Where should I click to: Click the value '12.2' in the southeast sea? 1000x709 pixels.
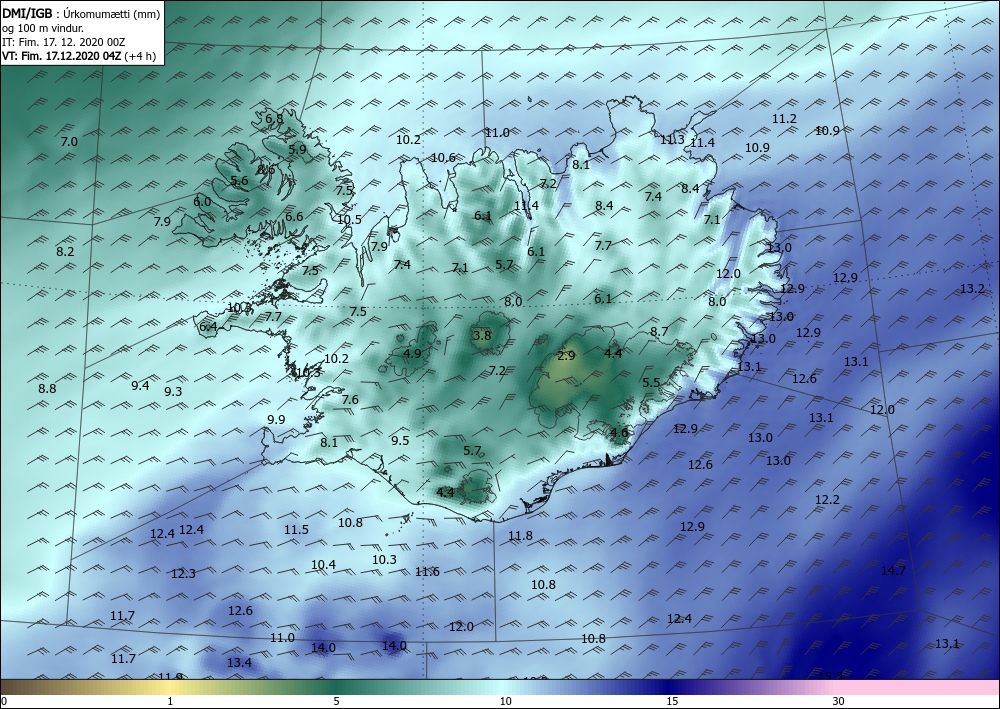(x=827, y=499)
